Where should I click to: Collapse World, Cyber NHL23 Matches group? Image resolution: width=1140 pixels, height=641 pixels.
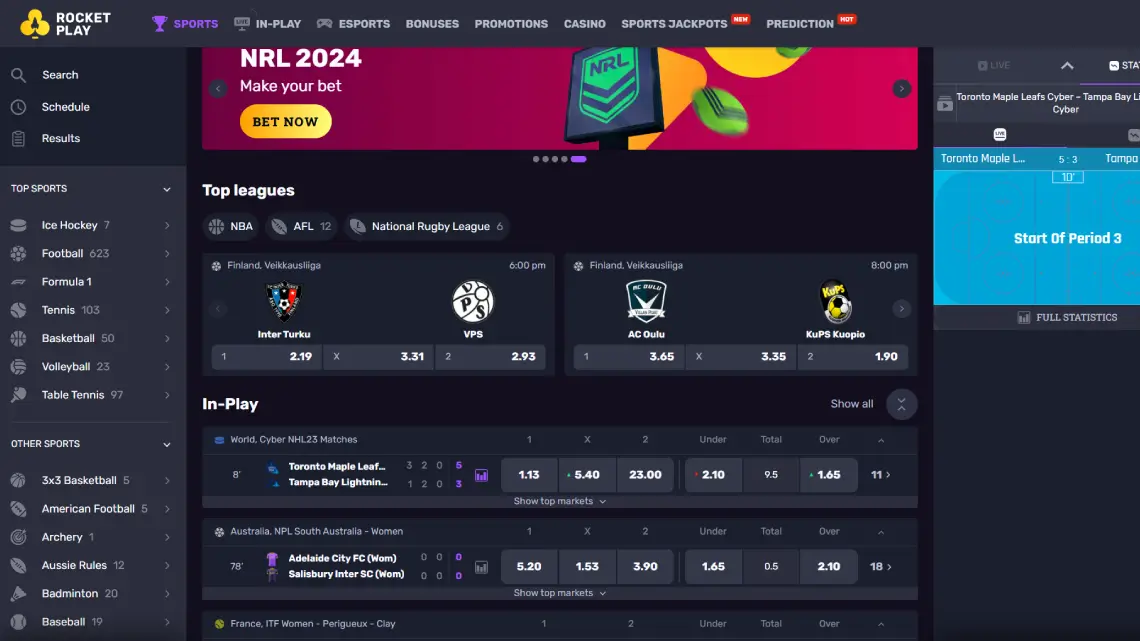tap(880, 440)
